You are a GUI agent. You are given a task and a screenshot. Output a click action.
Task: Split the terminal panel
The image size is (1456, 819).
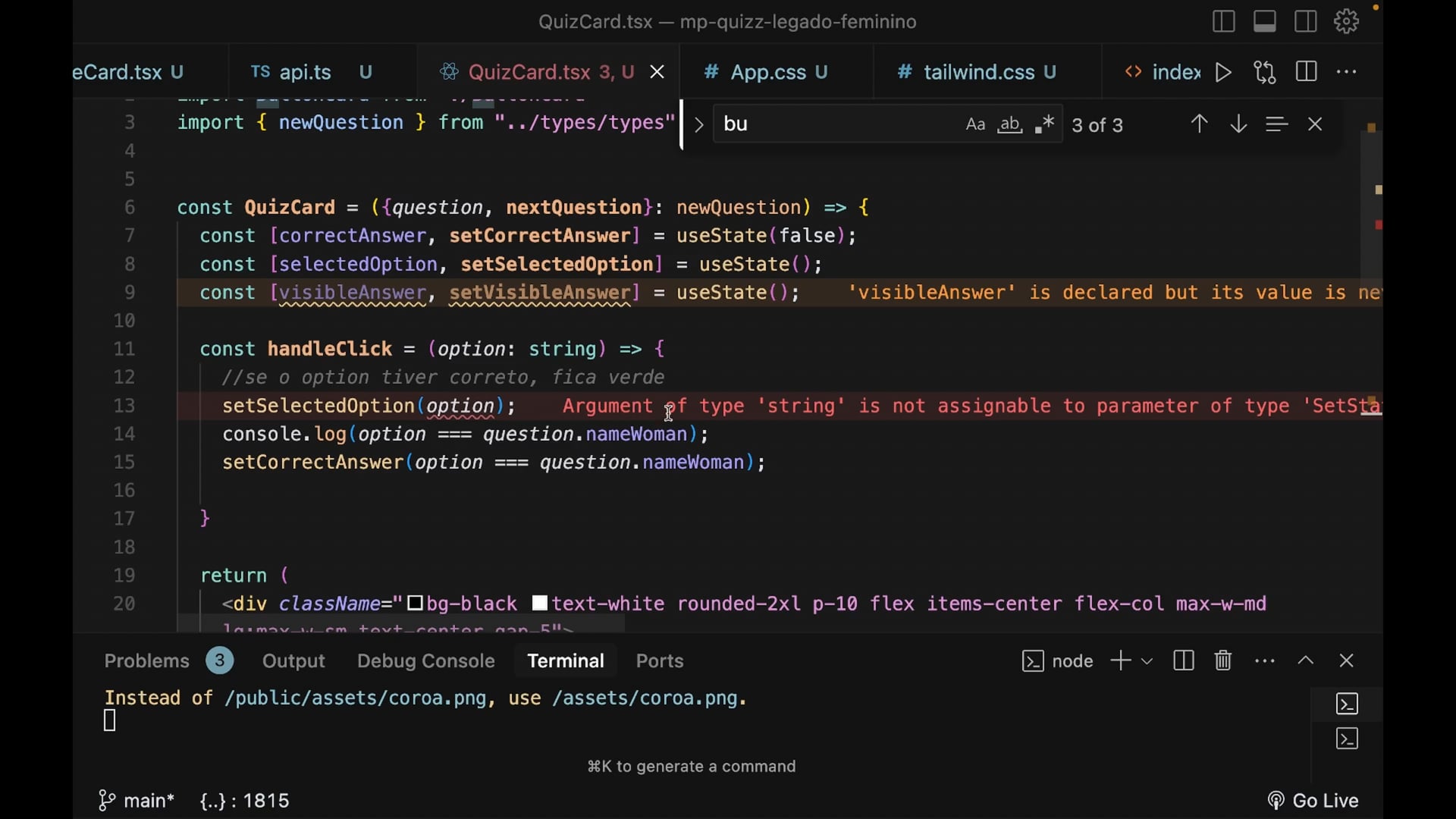point(1183,661)
